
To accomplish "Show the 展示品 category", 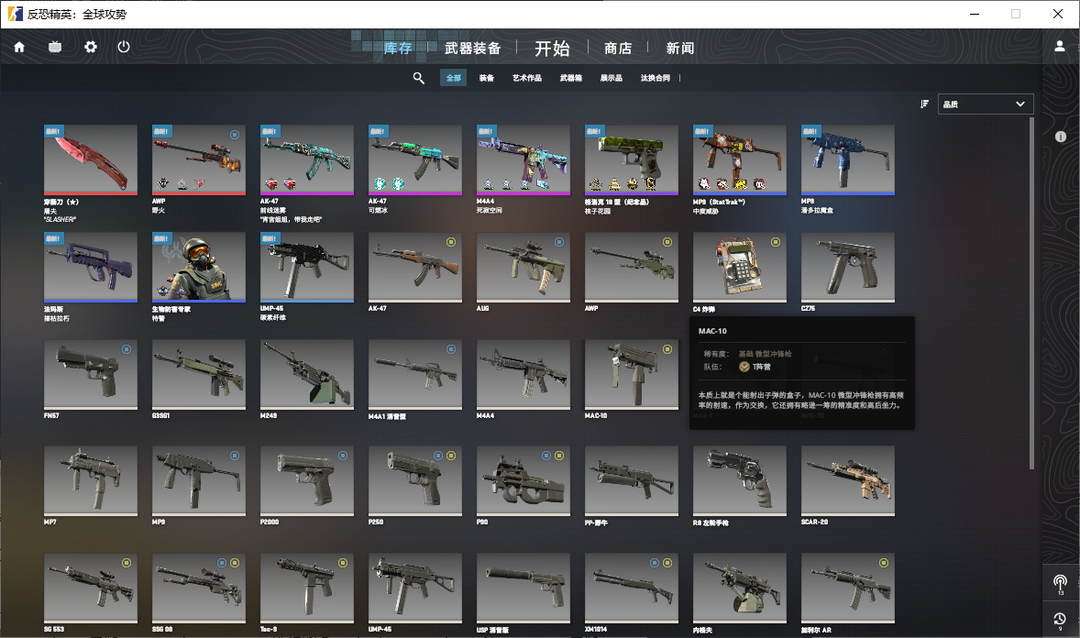I will pos(611,78).
